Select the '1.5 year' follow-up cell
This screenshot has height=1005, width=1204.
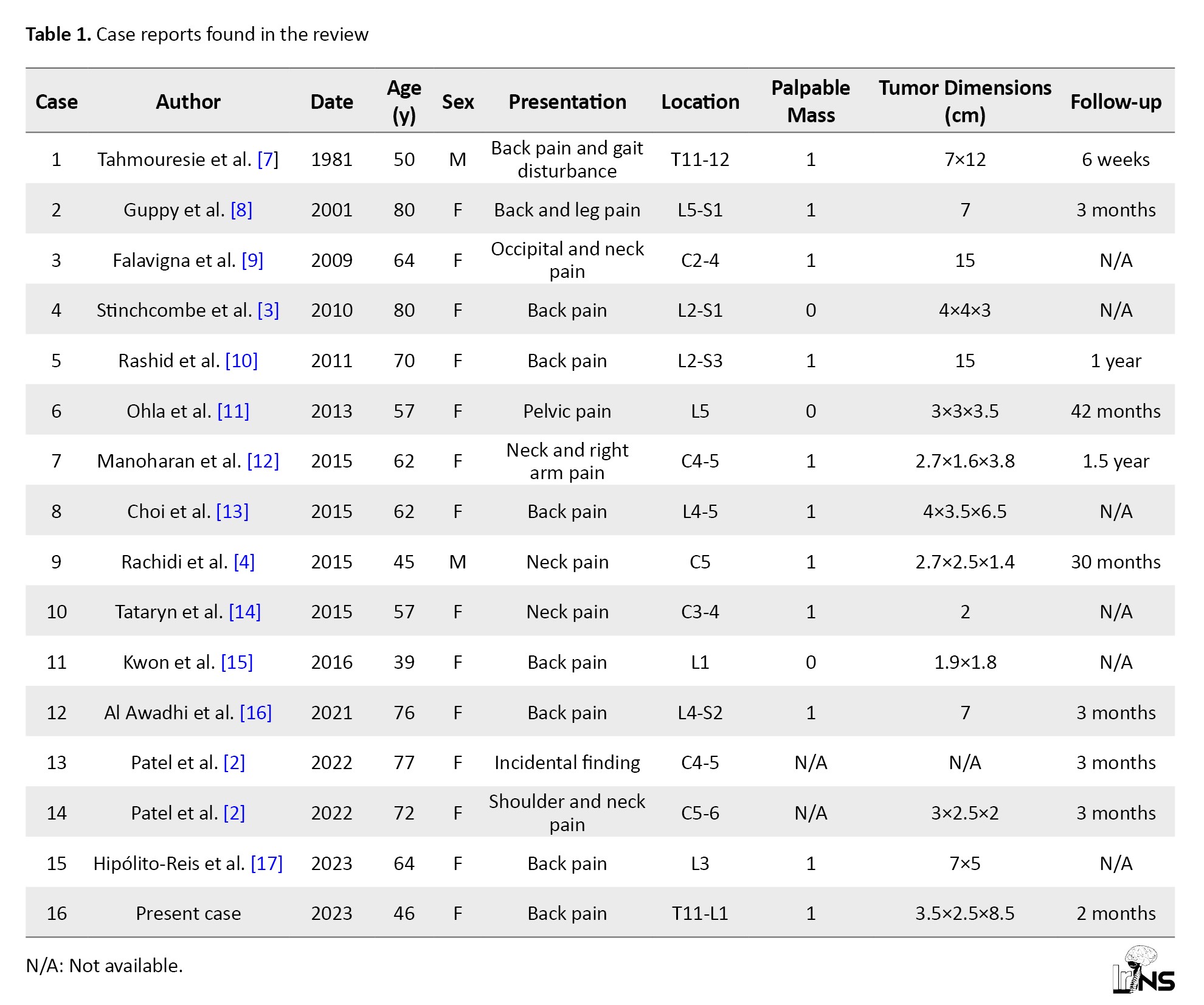pos(1116,461)
